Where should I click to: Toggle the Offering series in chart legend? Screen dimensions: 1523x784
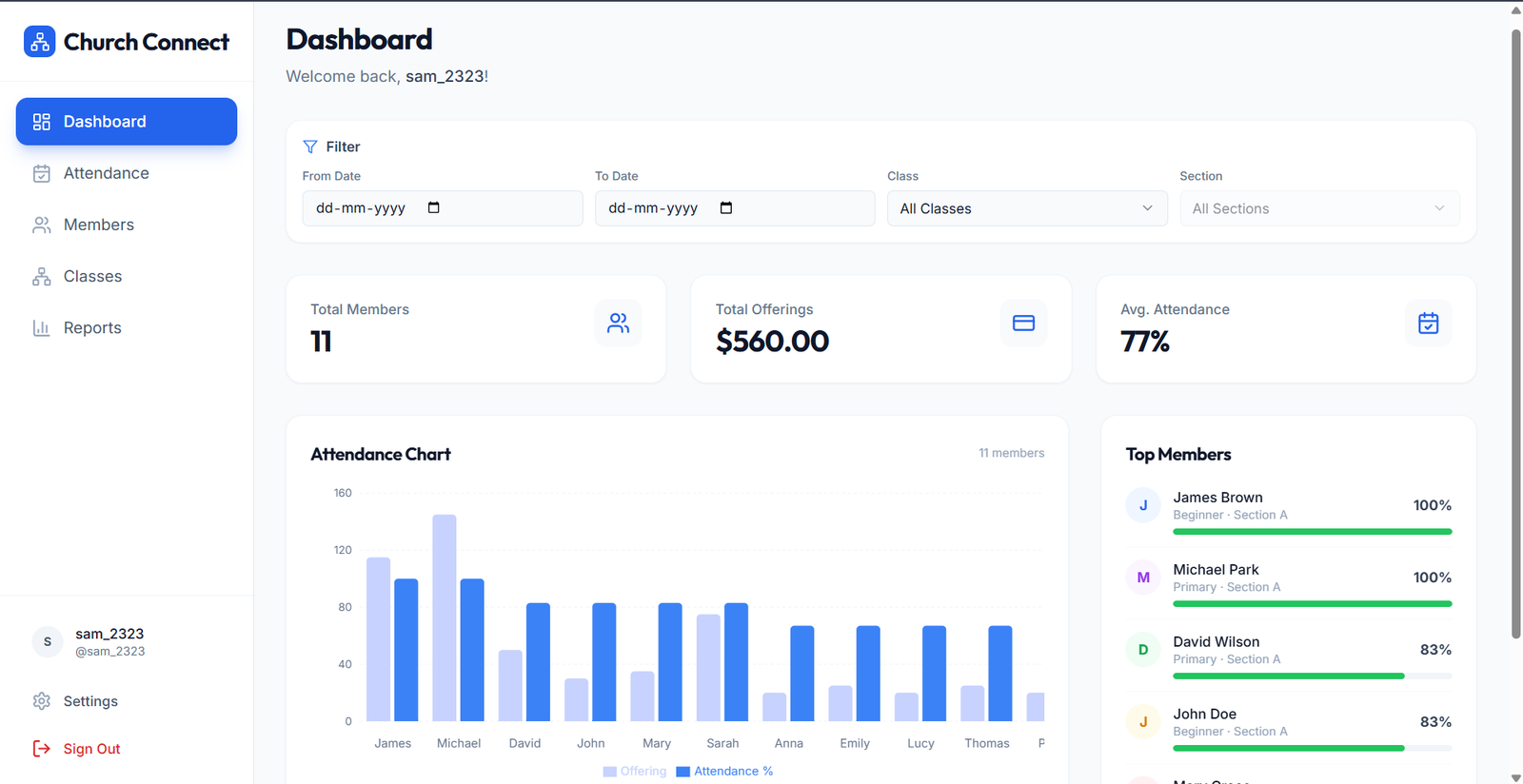635,772
